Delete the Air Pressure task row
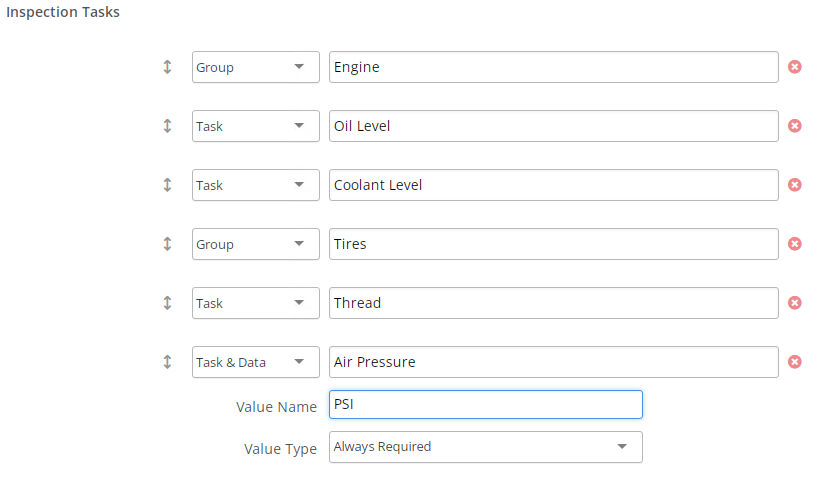This screenshot has height=493, width=826. point(795,362)
